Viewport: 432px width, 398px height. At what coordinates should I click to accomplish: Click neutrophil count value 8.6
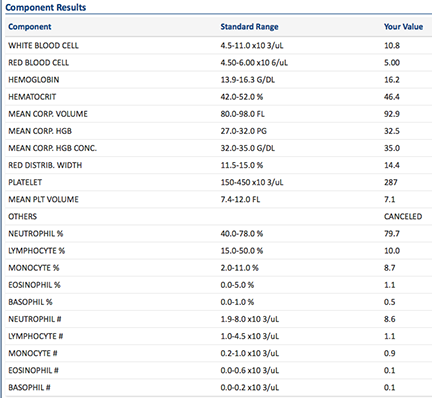click(390, 319)
